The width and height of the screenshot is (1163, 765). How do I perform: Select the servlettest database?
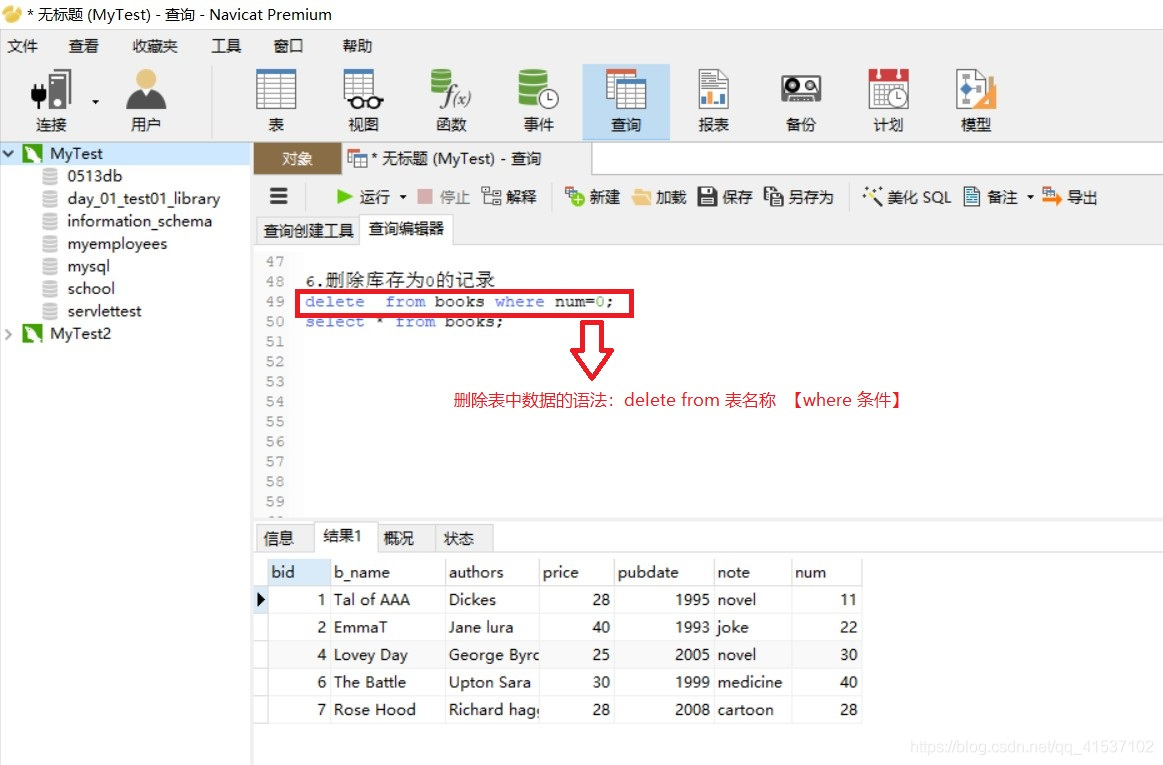click(x=104, y=311)
